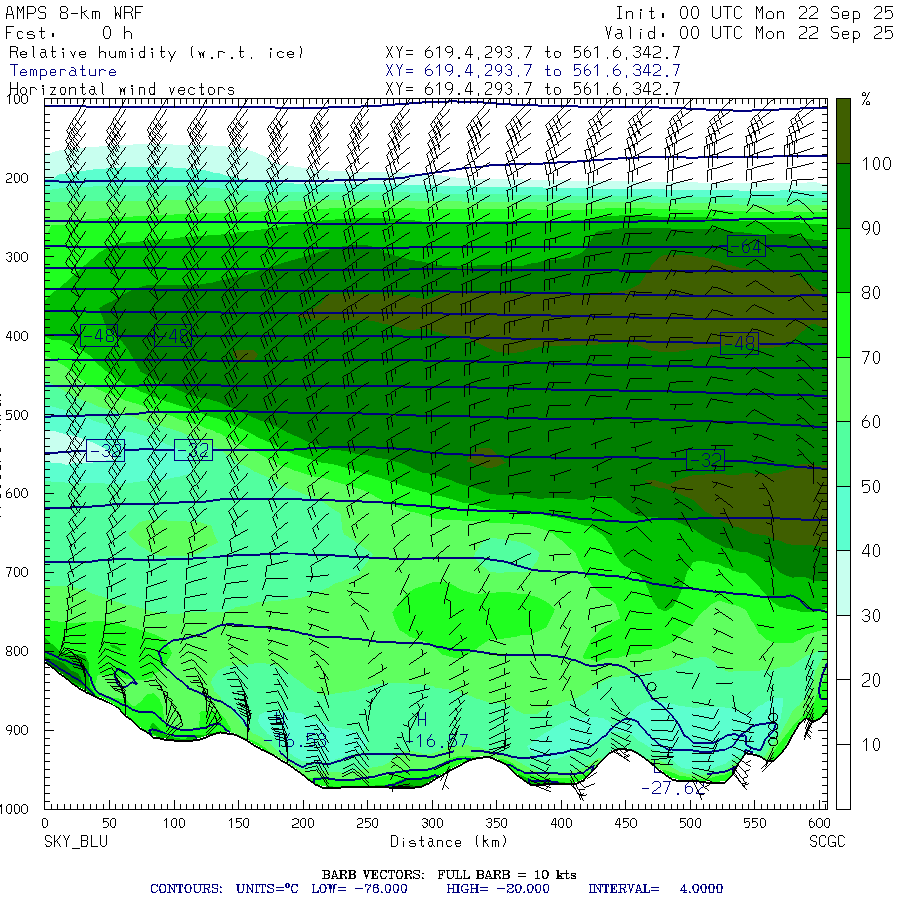This screenshot has width=900, height=900.
Task: Click distance axis tick "150"
Action: [x=238, y=823]
